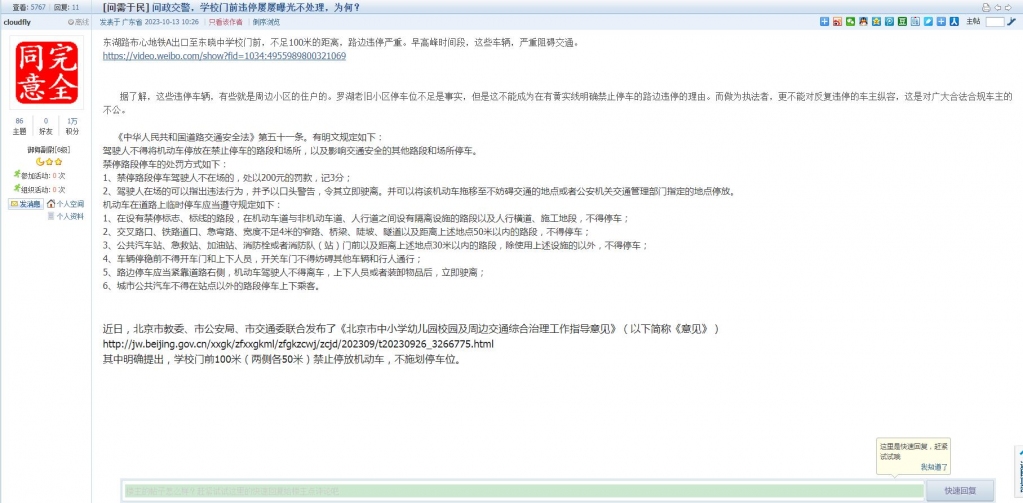Click the first blue plus share icon
This screenshot has width=1023, height=503.
pyautogui.click(x=824, y=21)
